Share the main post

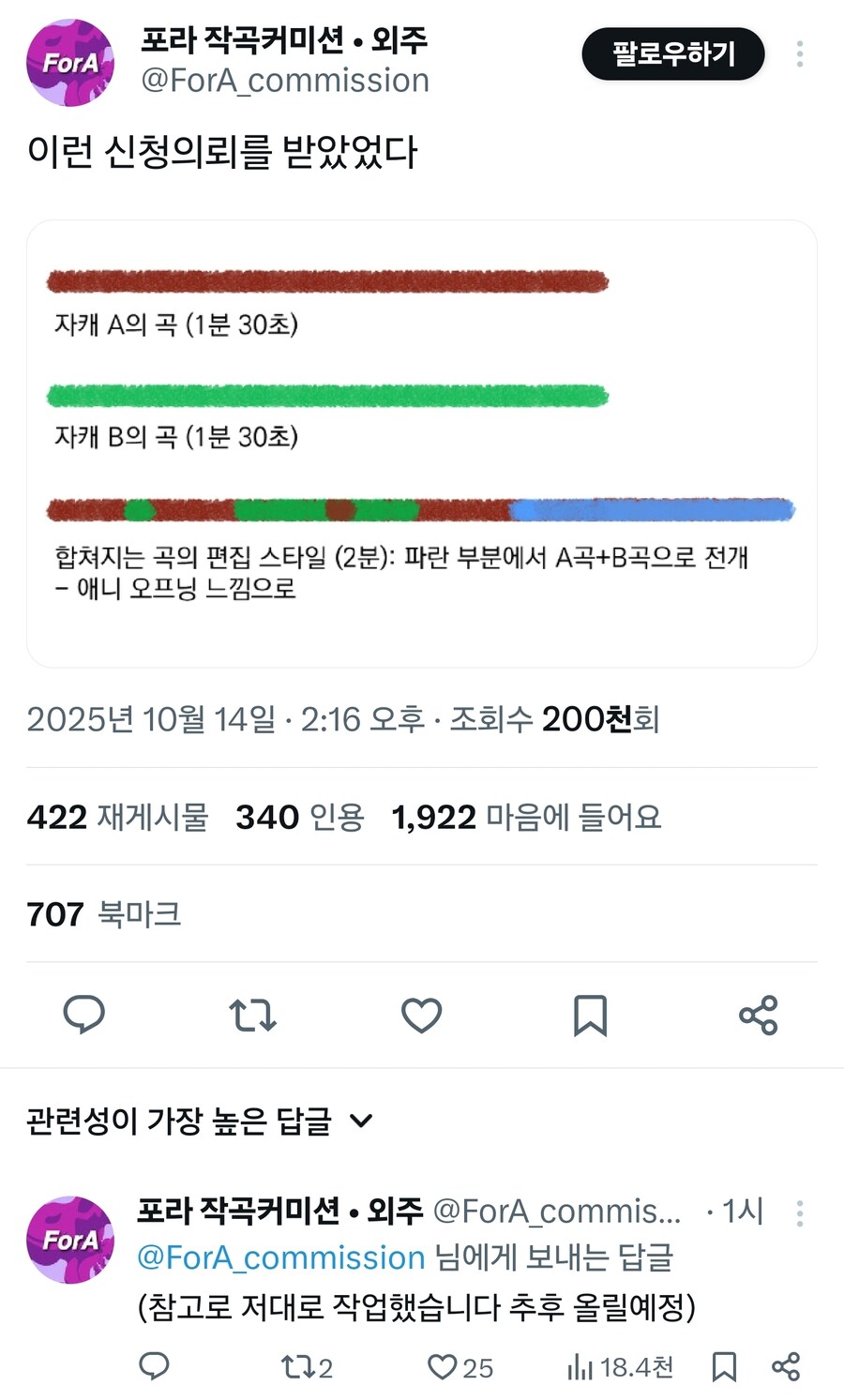tap(758, 1015)
